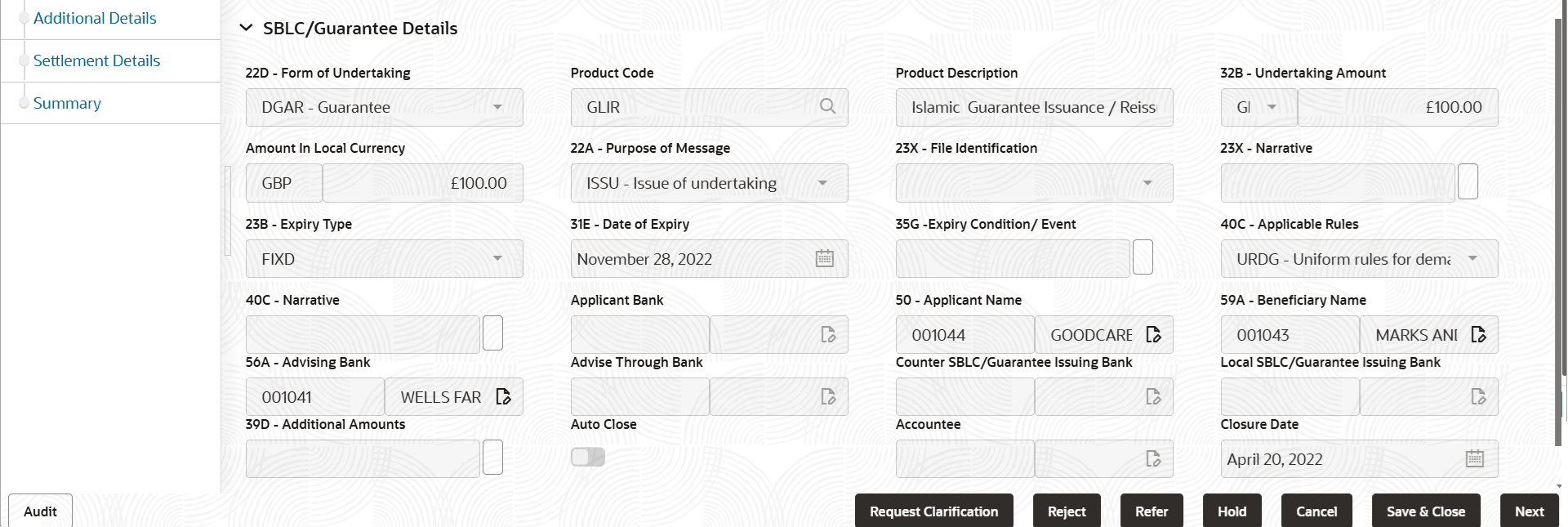Image resolution: width=1568 pixels, height=527 pixels.
Task: Collapse the SBLC/Guarantee Details section
Action: (x=246, y=29)
